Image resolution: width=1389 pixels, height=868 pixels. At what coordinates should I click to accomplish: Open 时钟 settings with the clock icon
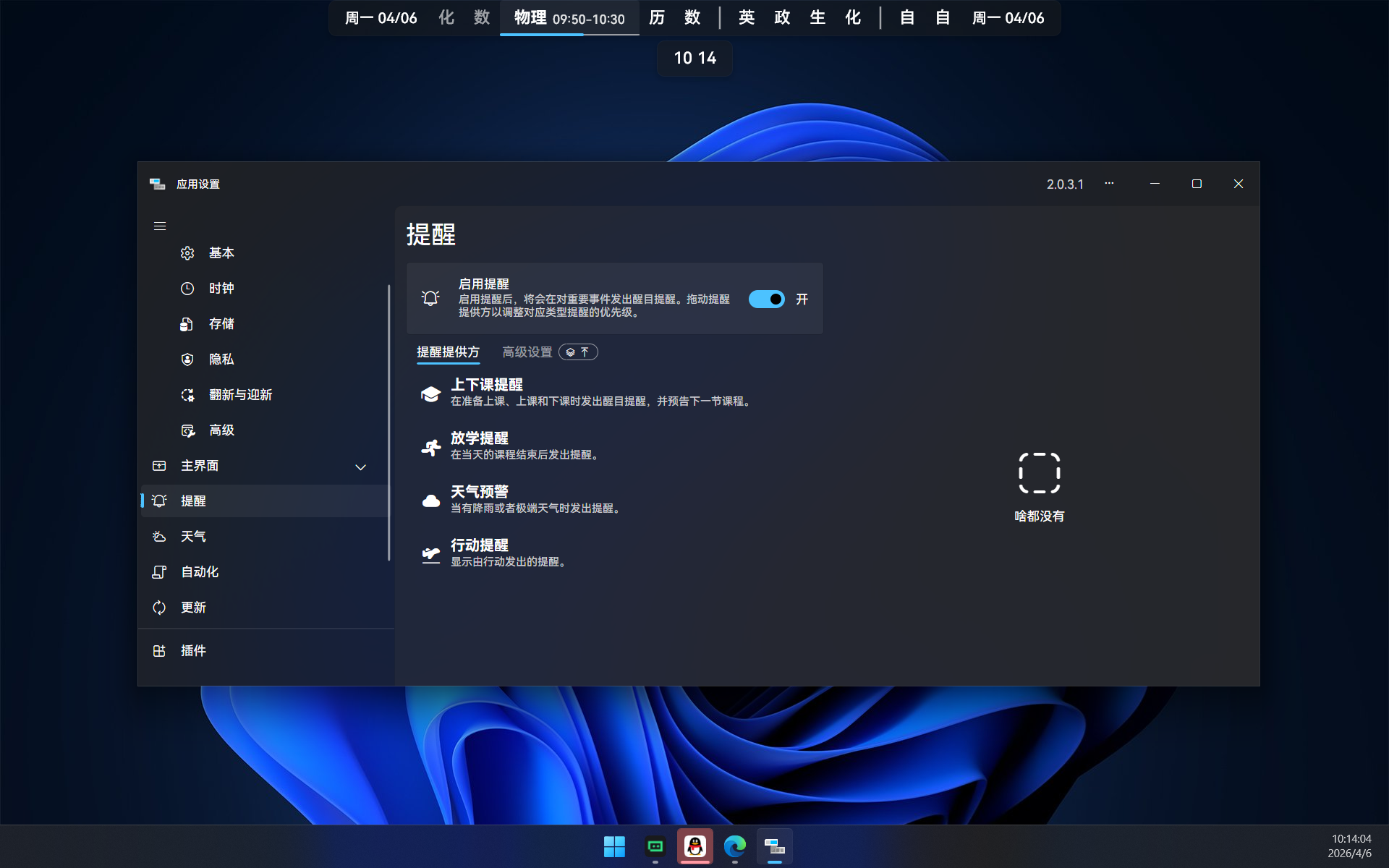187,288
